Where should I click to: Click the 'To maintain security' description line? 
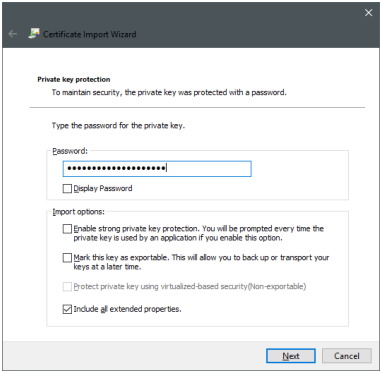pos(169,92)
